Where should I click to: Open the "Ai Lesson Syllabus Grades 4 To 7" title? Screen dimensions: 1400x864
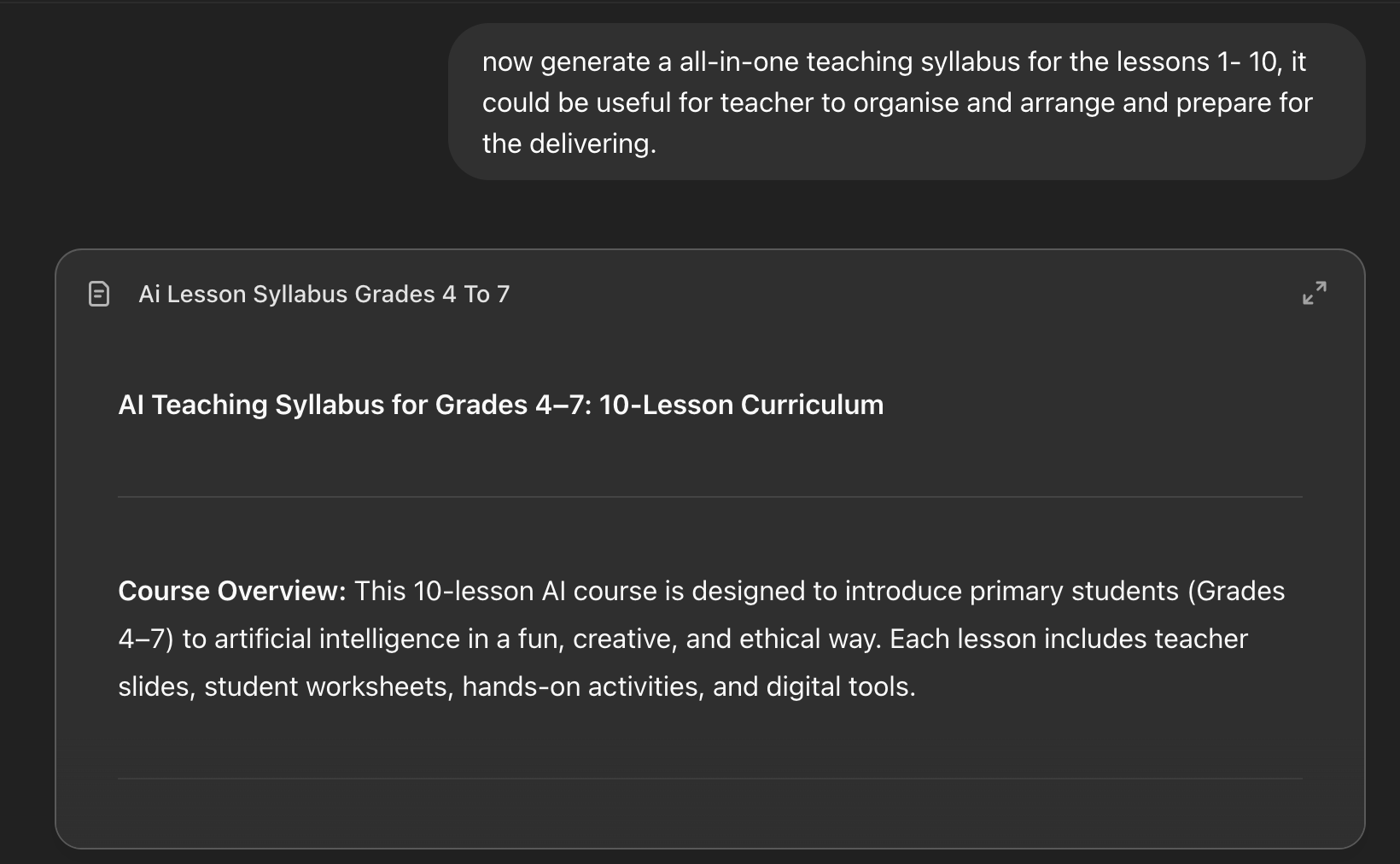324,294
